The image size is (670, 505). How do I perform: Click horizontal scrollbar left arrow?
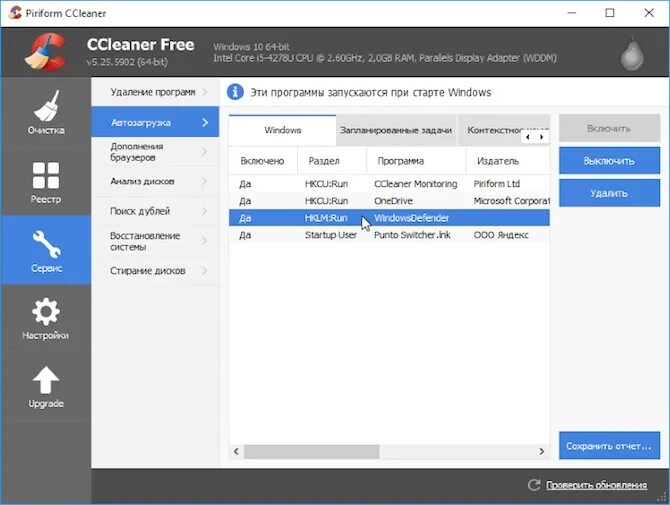[x=236, y=451]
